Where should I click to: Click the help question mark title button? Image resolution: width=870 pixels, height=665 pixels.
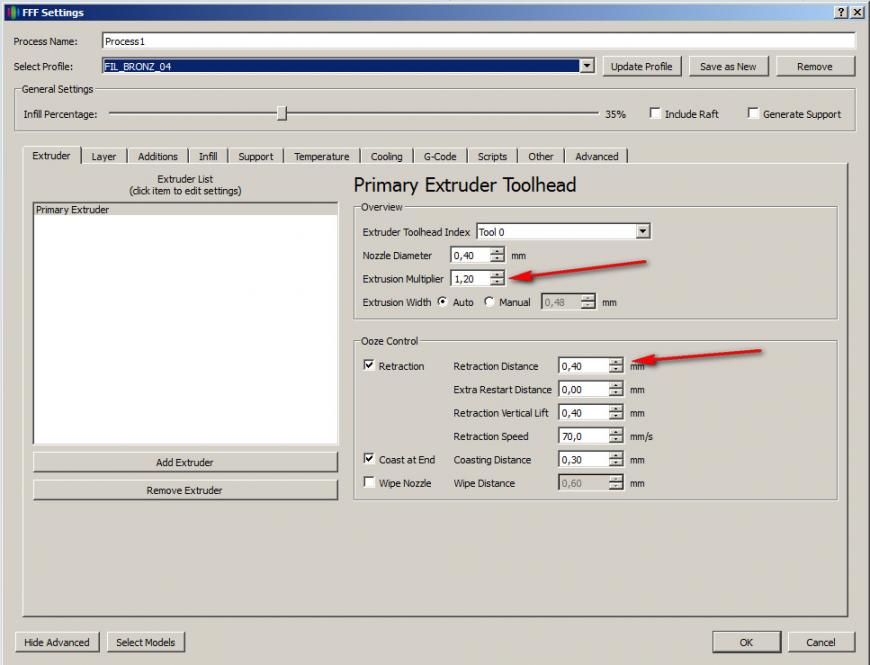point(841,12)
